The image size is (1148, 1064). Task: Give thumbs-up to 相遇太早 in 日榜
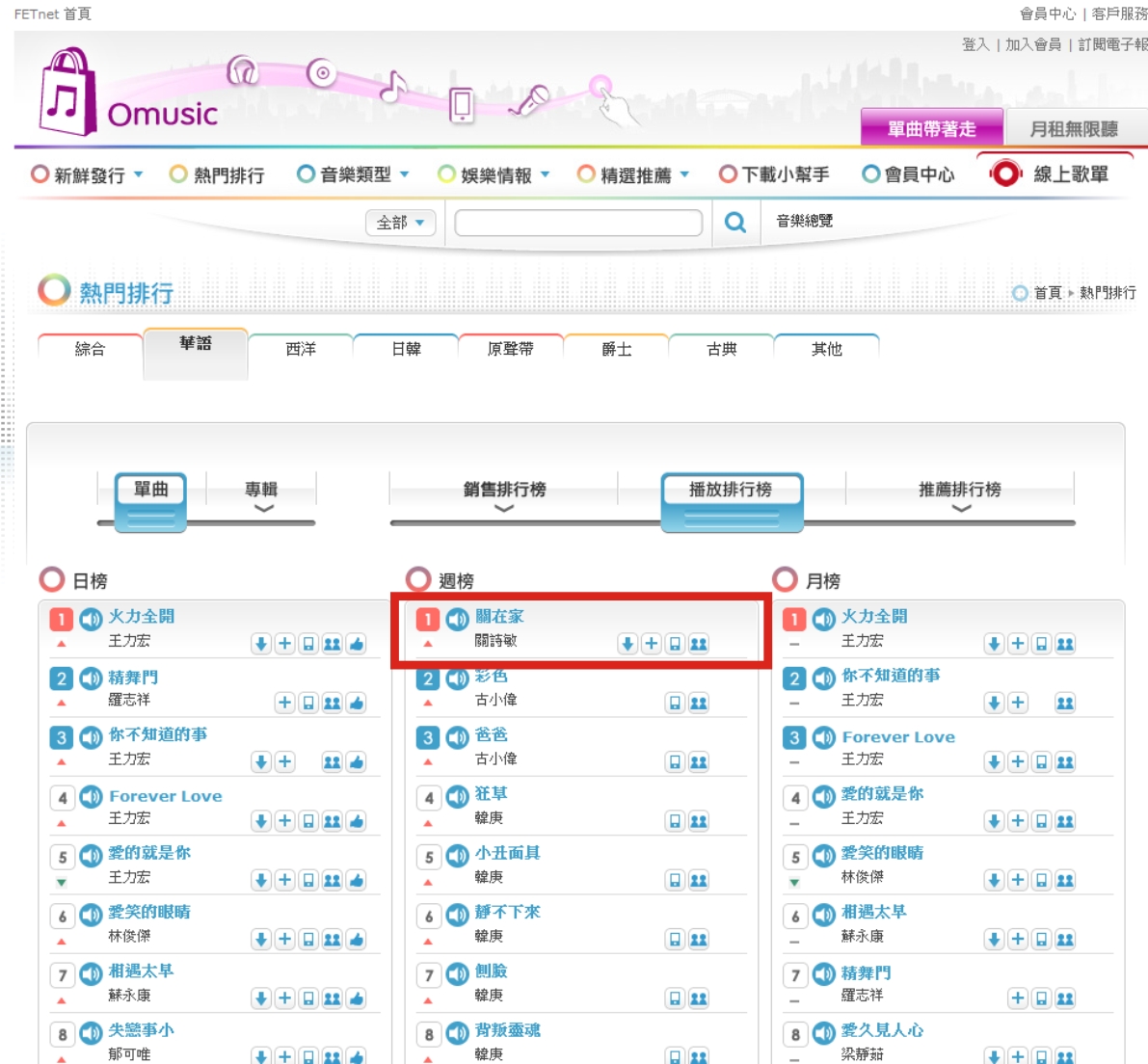click(x=357, y=998)
